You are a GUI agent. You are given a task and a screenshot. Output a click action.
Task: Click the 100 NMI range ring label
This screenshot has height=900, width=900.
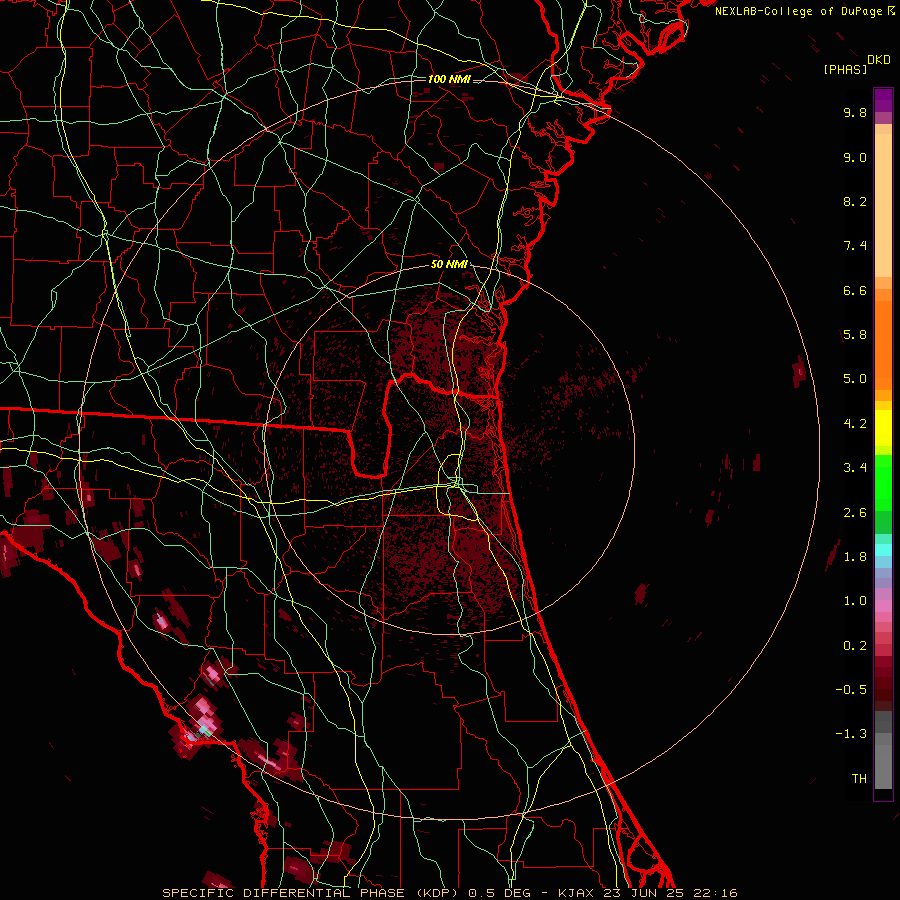pos(449,79)
